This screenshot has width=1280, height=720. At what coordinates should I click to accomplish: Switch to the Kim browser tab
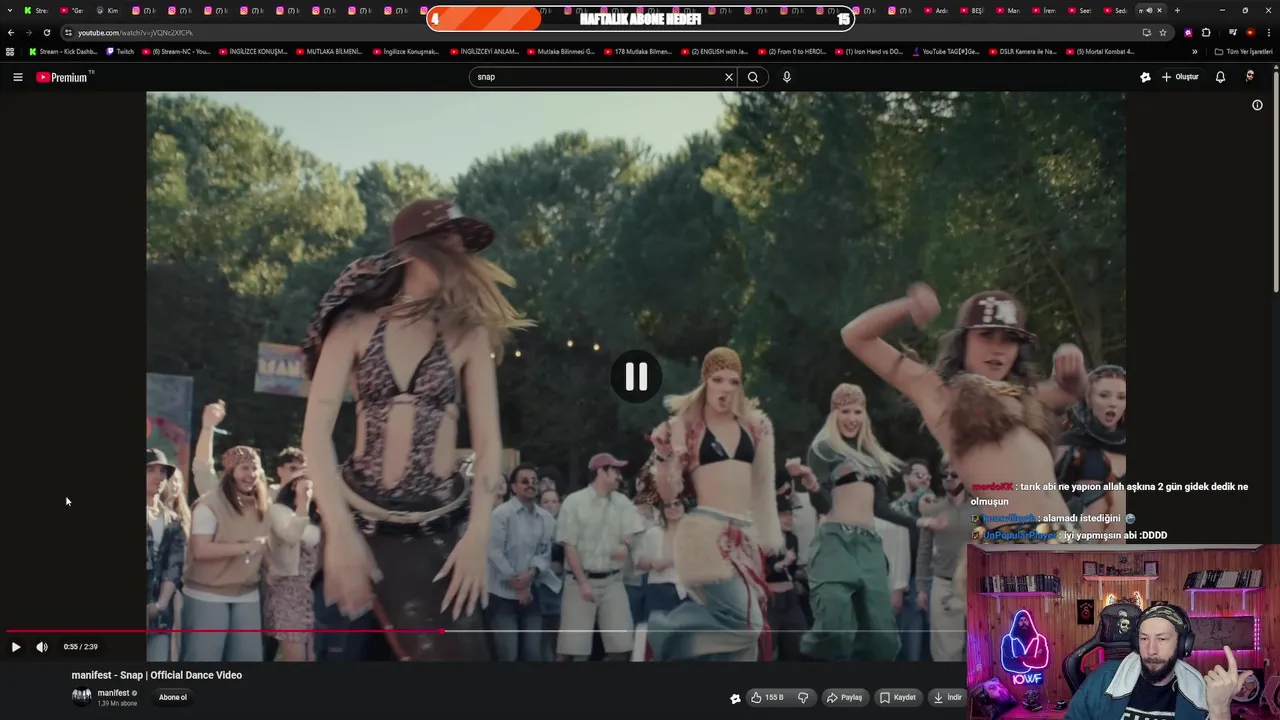click(x=108, y=10)
